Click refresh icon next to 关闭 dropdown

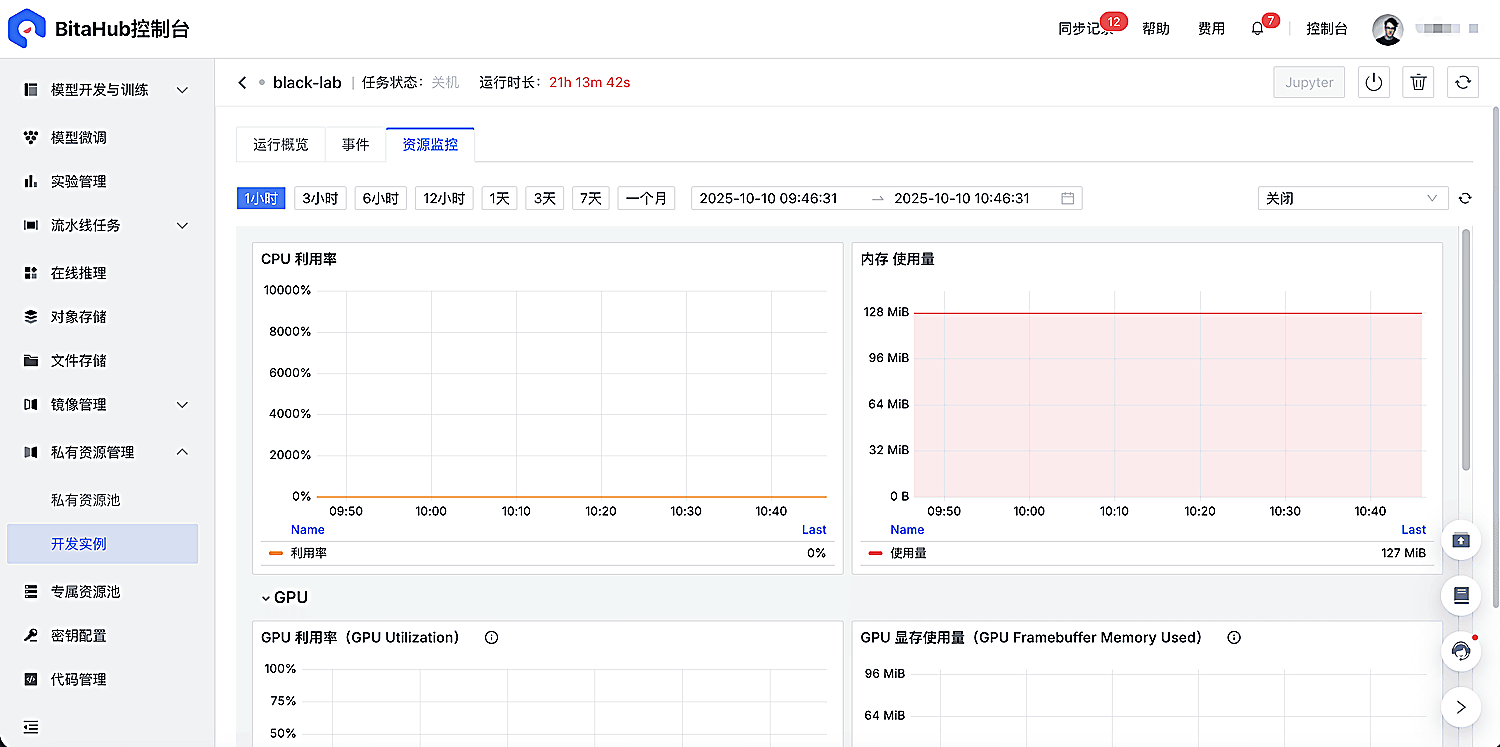pos(1465,198)
